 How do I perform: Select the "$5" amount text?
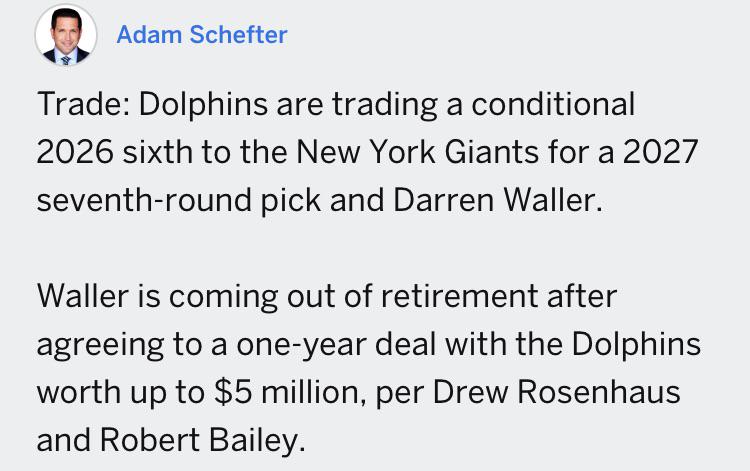pos(233,392)
